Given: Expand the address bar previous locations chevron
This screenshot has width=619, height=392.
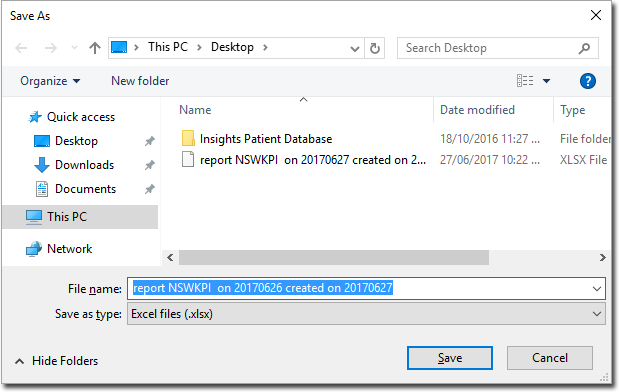Looking at the screenshot, I should pos(355,49).
